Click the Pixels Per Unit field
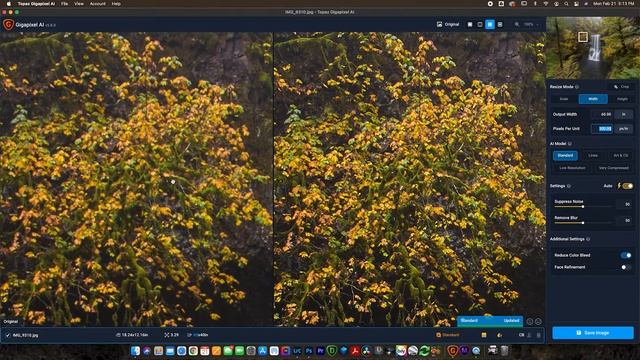The image size is (640, 360). coord(602,129)
